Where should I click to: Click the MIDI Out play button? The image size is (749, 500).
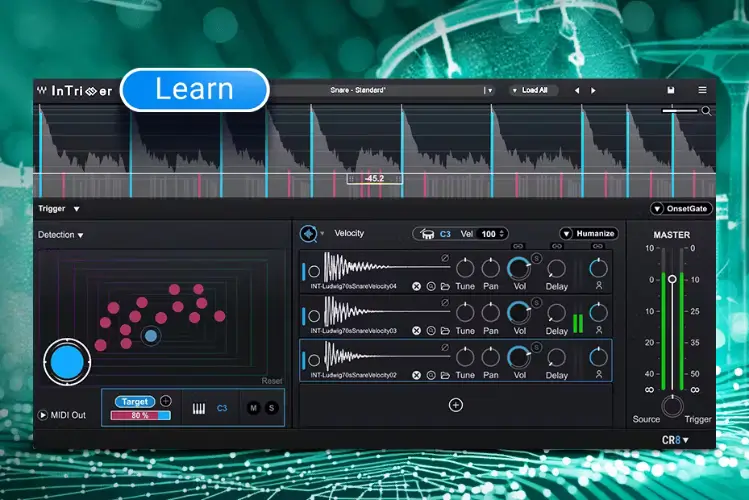pos(43,415)
